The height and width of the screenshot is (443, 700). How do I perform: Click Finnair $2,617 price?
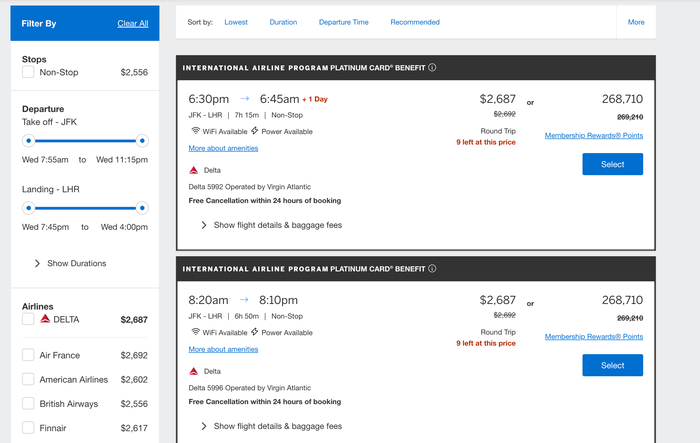click(134, 428)
